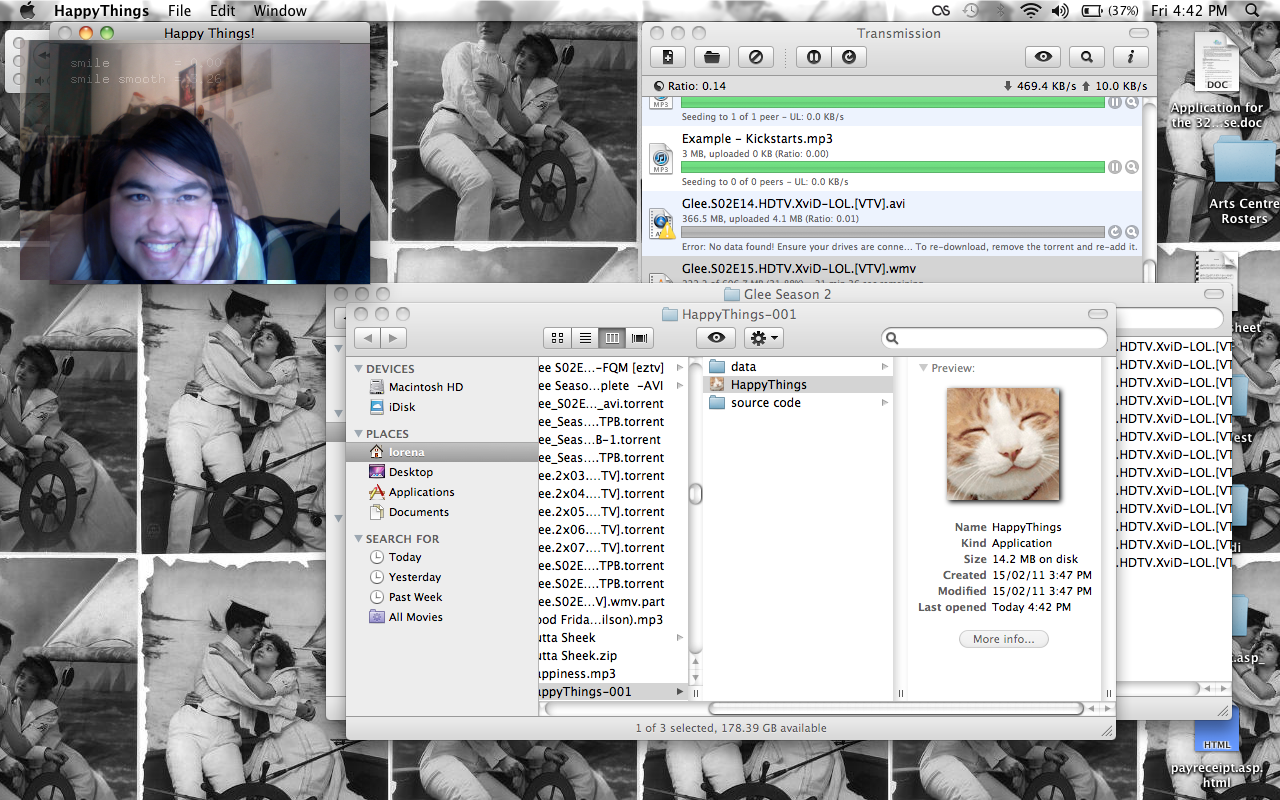The image size is (1280, 800).
Task: Click the Remove torrent icon in Transmission
Action: 756,57
